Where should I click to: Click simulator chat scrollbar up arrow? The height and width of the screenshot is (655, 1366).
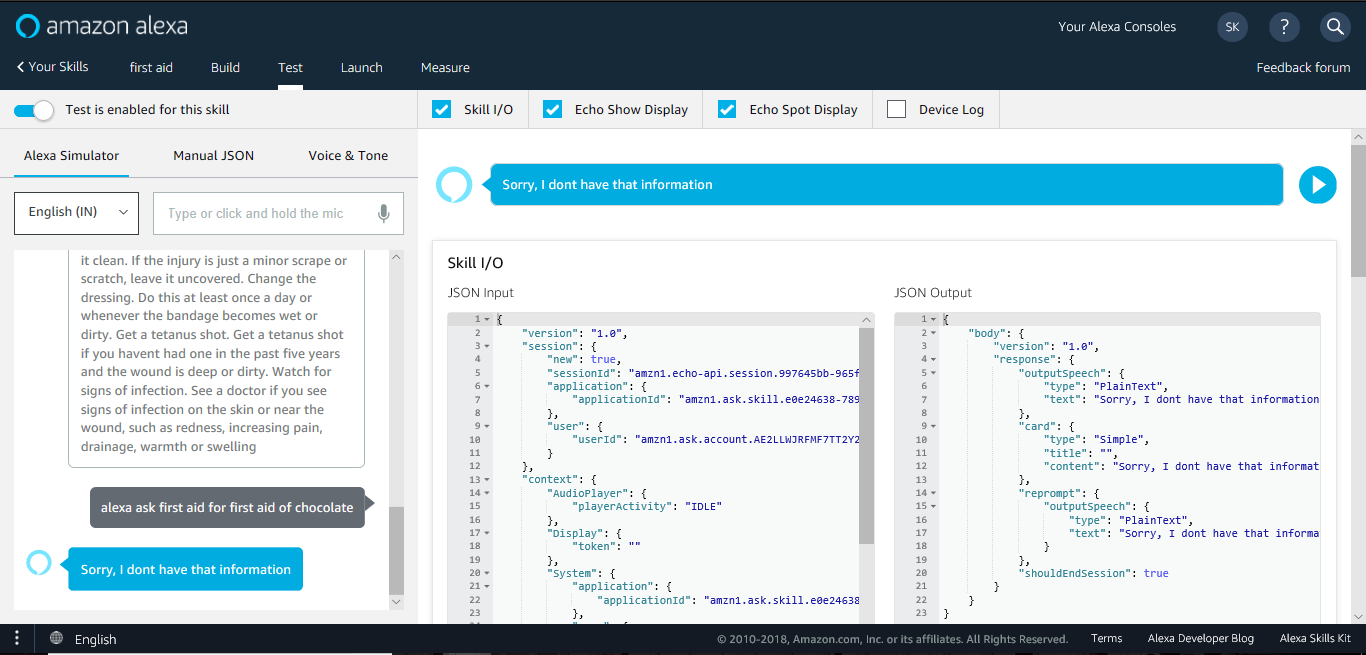pos(396,257)
